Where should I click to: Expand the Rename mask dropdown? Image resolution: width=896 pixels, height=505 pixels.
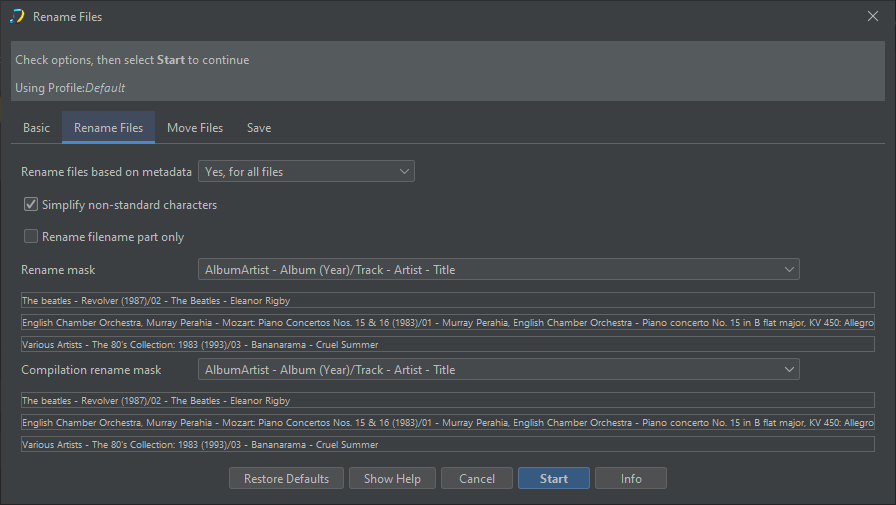click(x=498, y=270)
